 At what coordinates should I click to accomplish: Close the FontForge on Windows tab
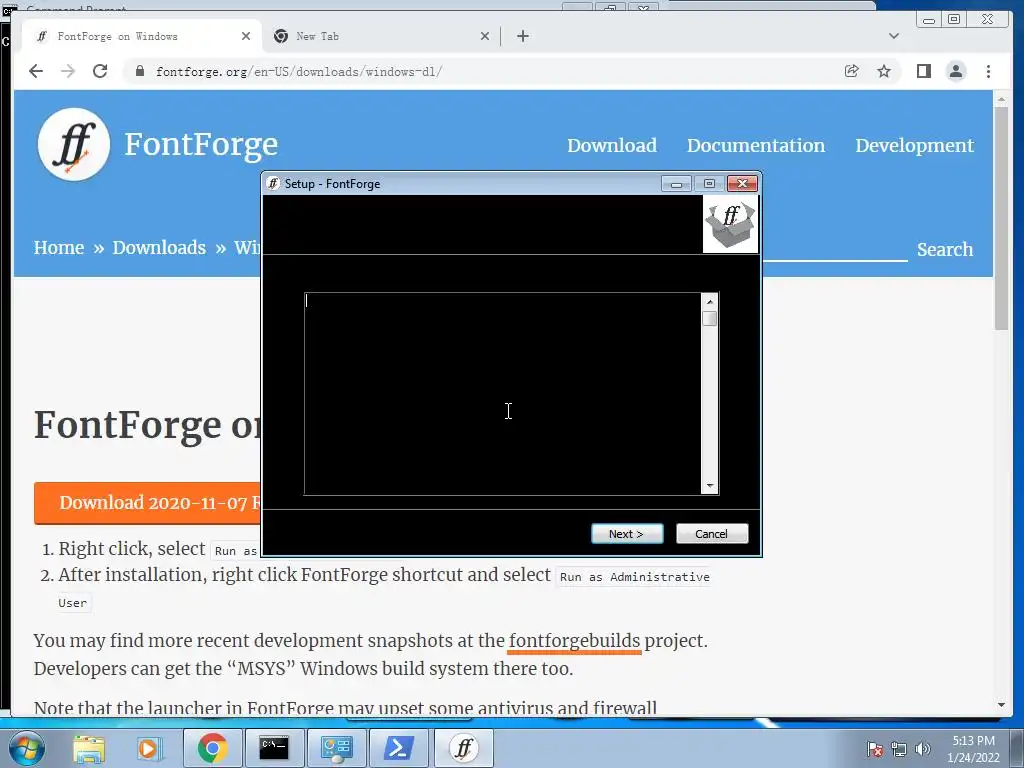pyautogui.click(x=246, y=37)
